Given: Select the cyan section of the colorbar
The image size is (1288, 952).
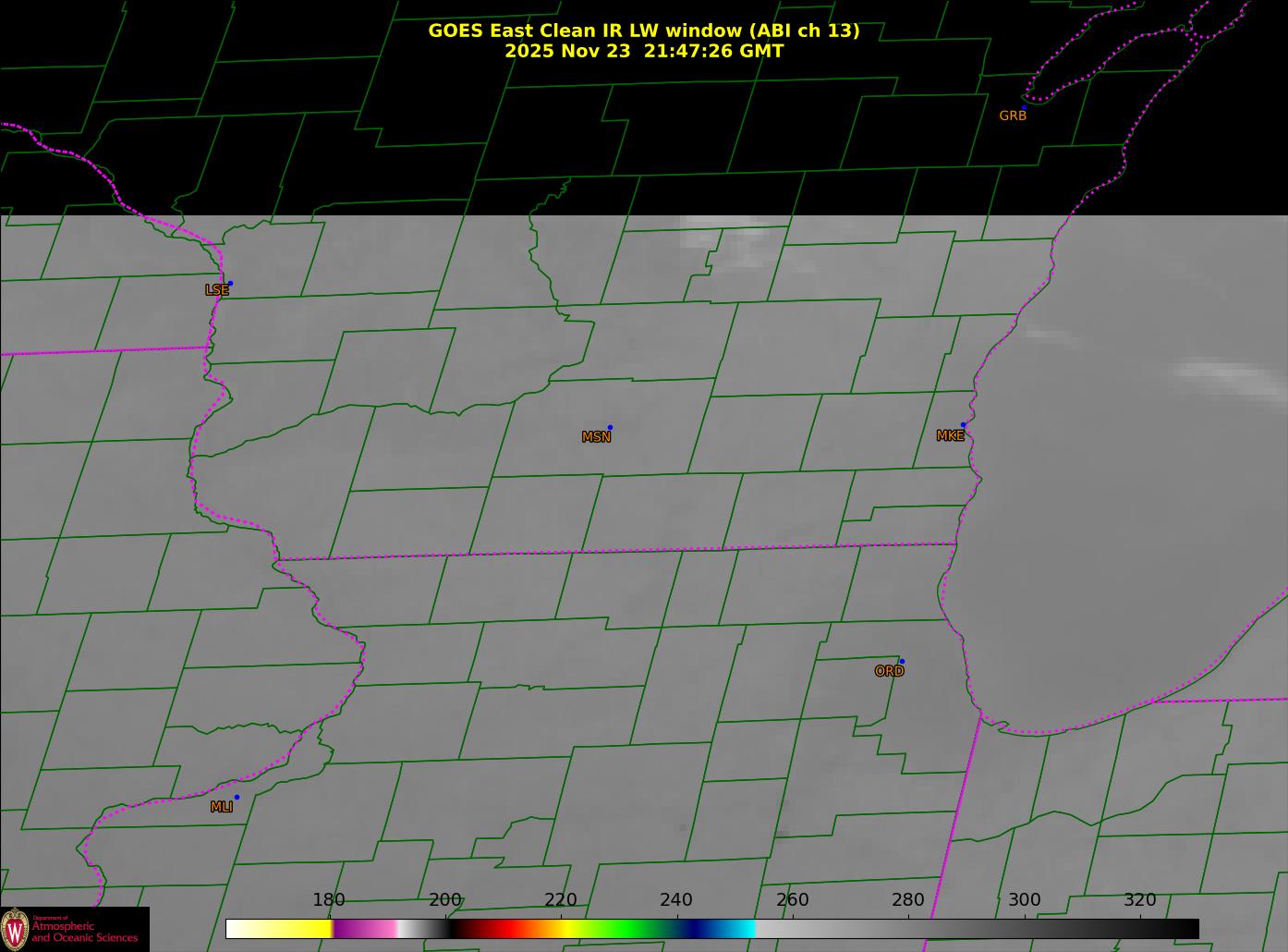Looking at the screenshot, I should click(739, 928).
